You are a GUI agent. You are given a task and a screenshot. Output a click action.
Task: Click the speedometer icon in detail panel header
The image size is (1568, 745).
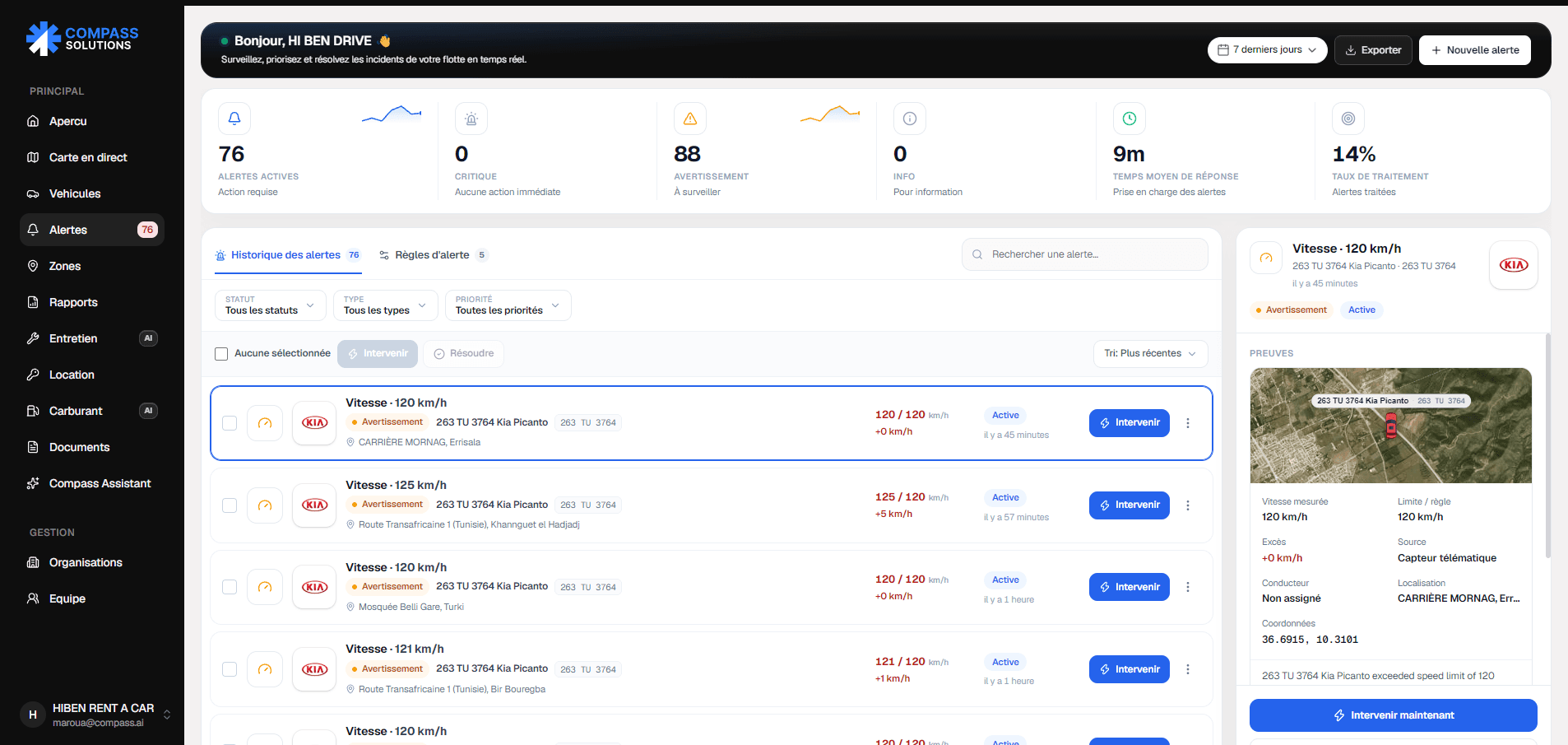[x=1266, y=258]
